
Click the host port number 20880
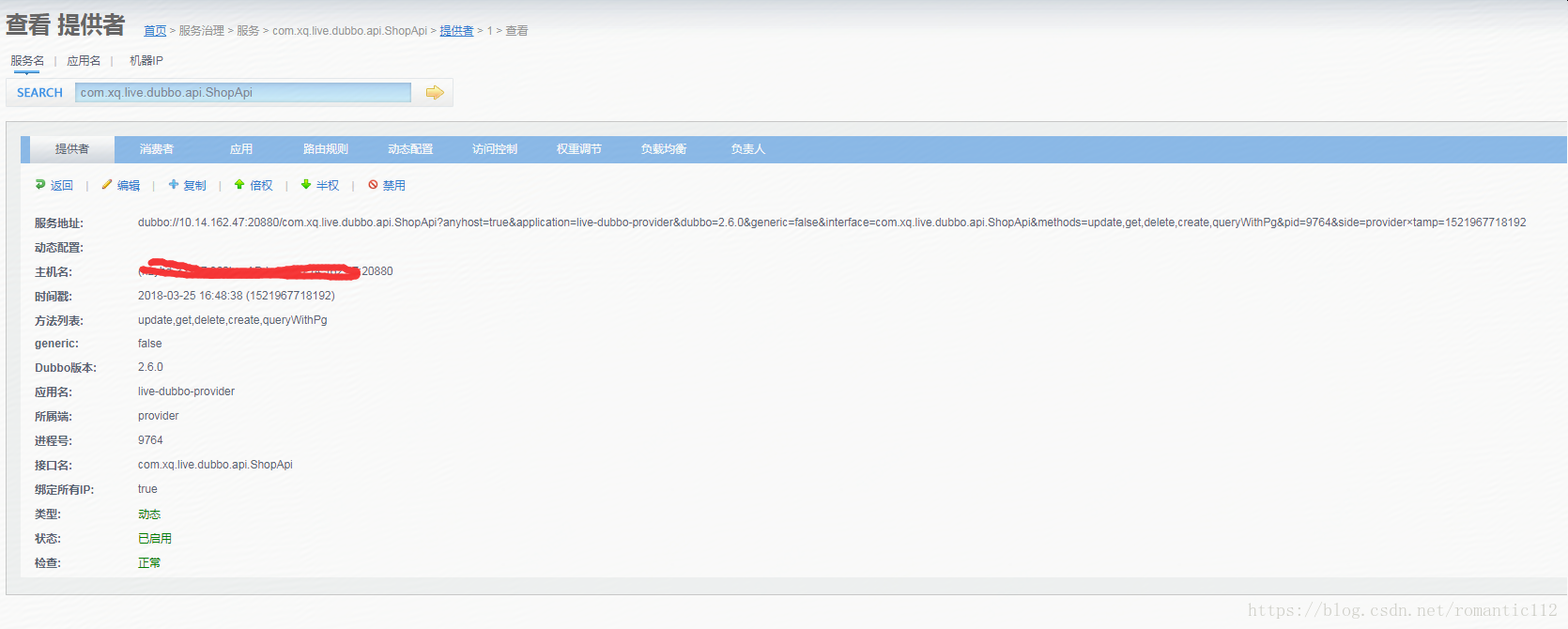pos(377,271)
